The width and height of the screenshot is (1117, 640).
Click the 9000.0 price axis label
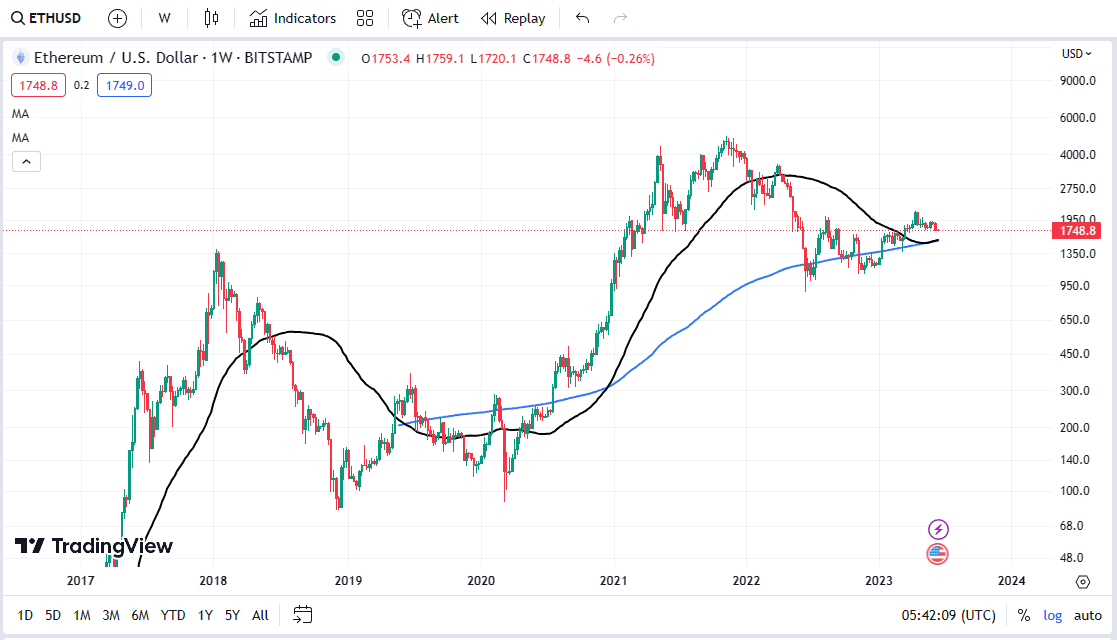tap(1078, 81)
